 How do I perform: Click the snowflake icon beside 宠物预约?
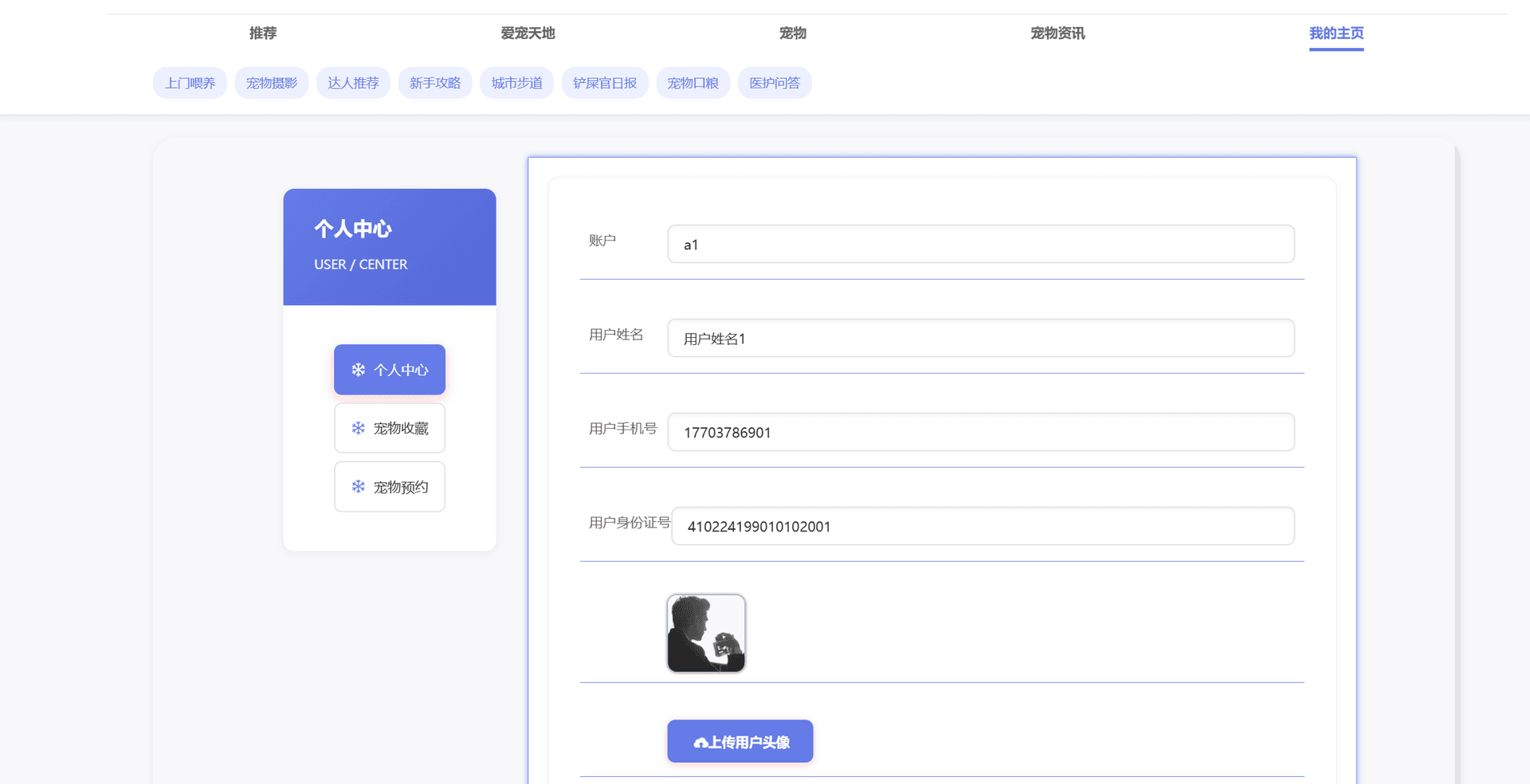click(x=357, y=487)
